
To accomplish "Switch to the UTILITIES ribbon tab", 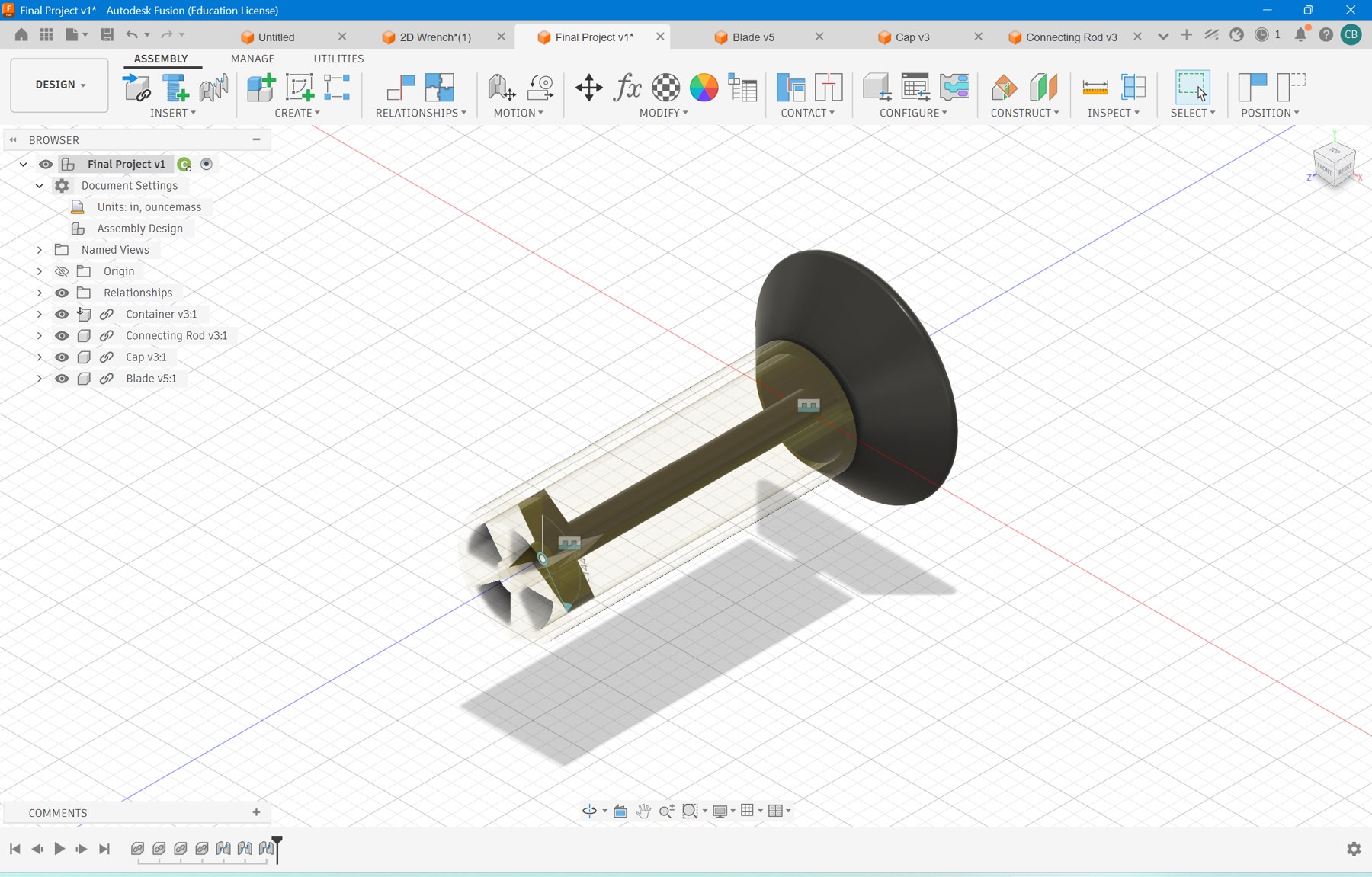I will tap(338, 59).
